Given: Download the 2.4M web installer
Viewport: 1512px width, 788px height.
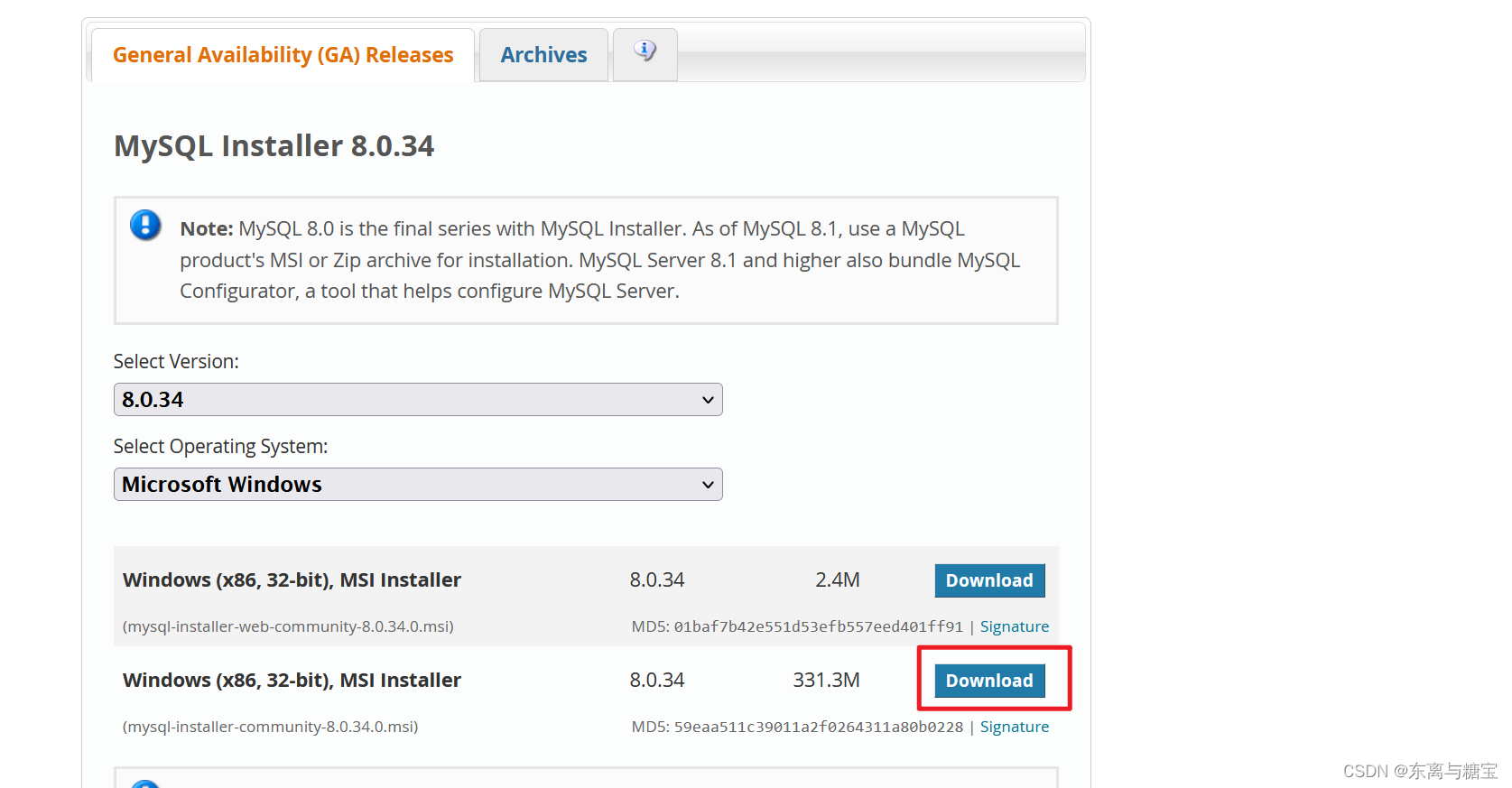Looking at the screenshot, I should click(989, 580).
